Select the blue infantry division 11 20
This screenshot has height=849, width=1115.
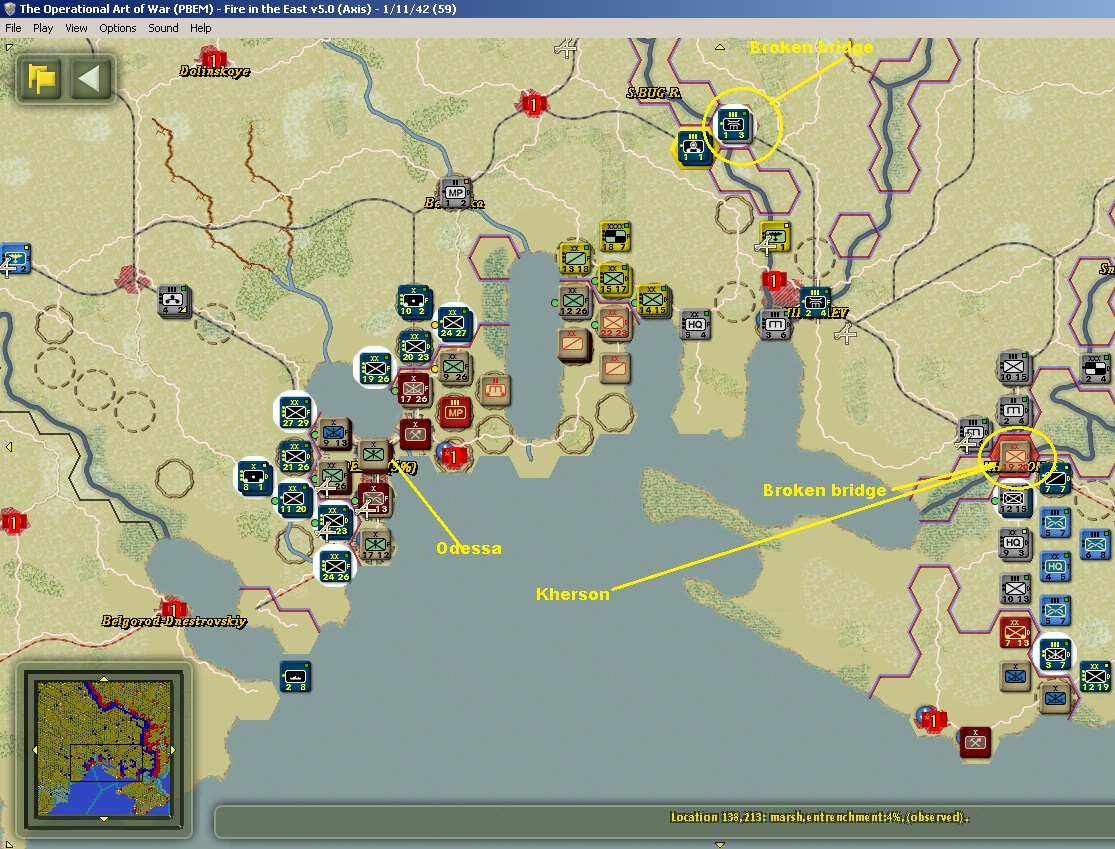tap(293, 498)
